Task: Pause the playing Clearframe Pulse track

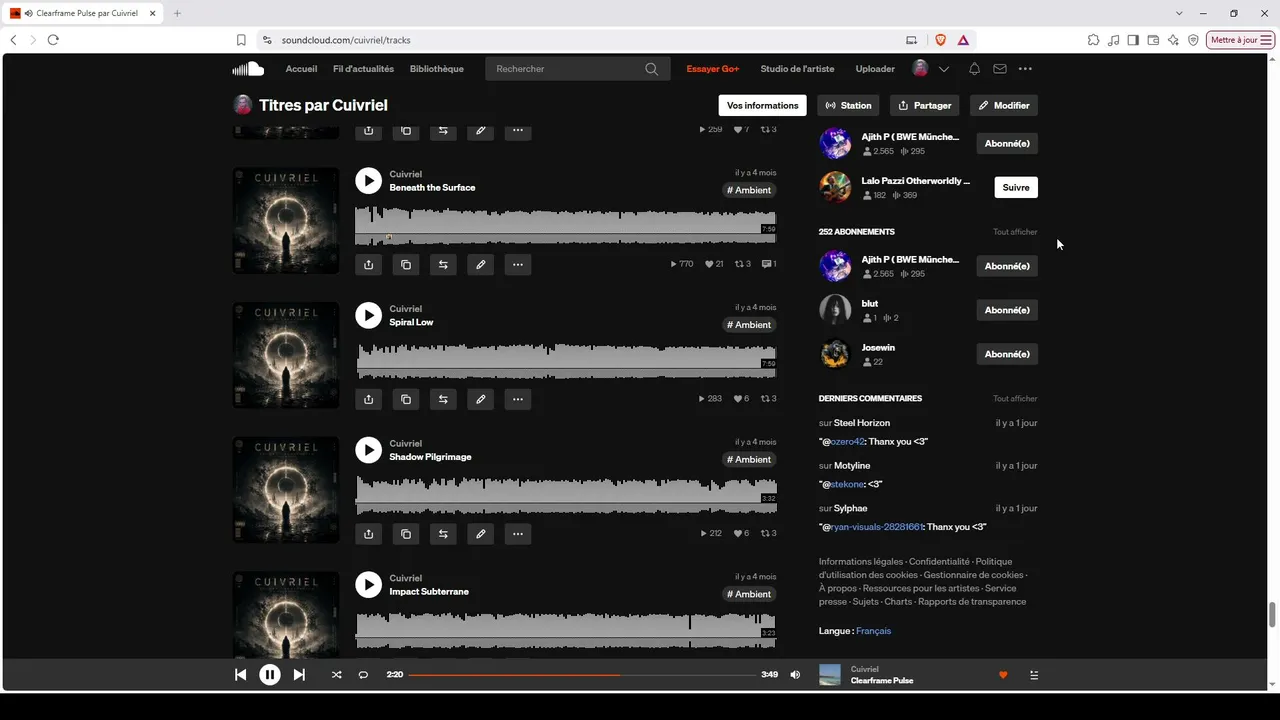Action: [270, 675]
